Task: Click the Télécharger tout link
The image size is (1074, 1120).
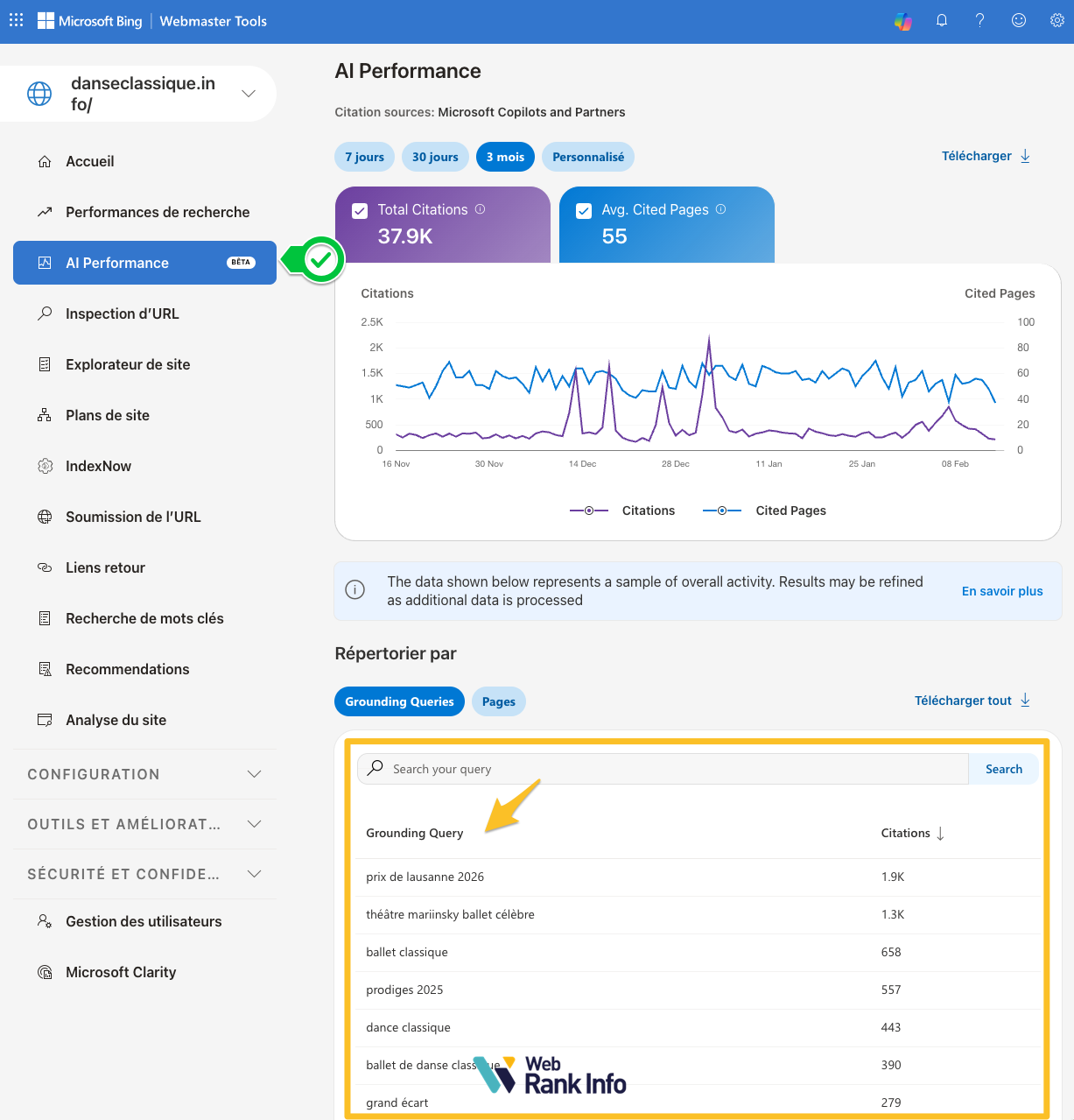Action: 964,701
